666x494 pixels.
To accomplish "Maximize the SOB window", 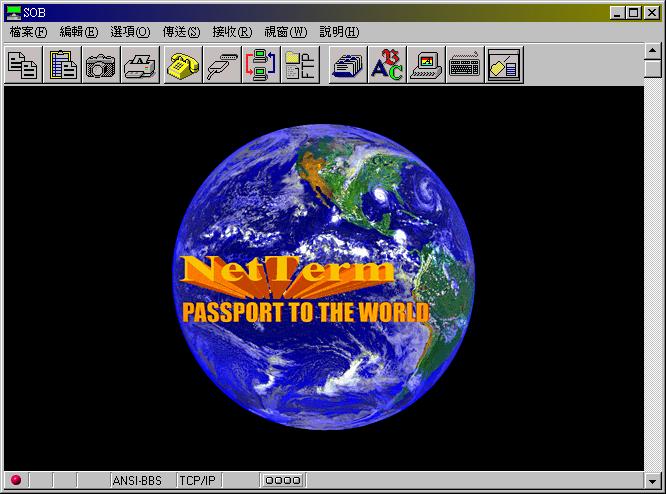I will click(633, 13).
